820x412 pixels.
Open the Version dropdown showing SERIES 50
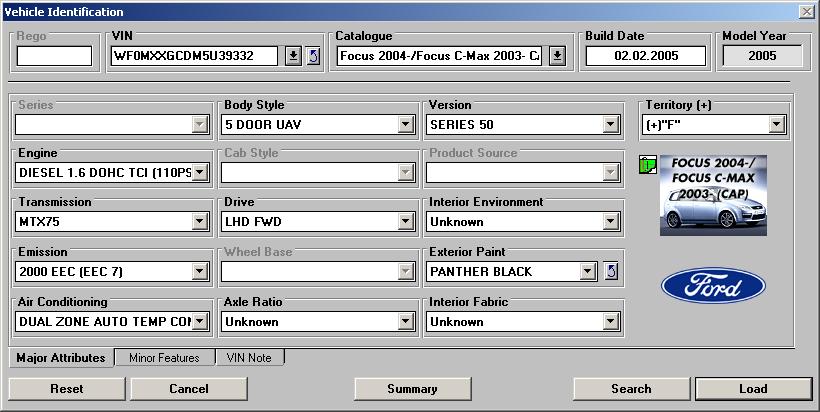(x=610, y=125)
